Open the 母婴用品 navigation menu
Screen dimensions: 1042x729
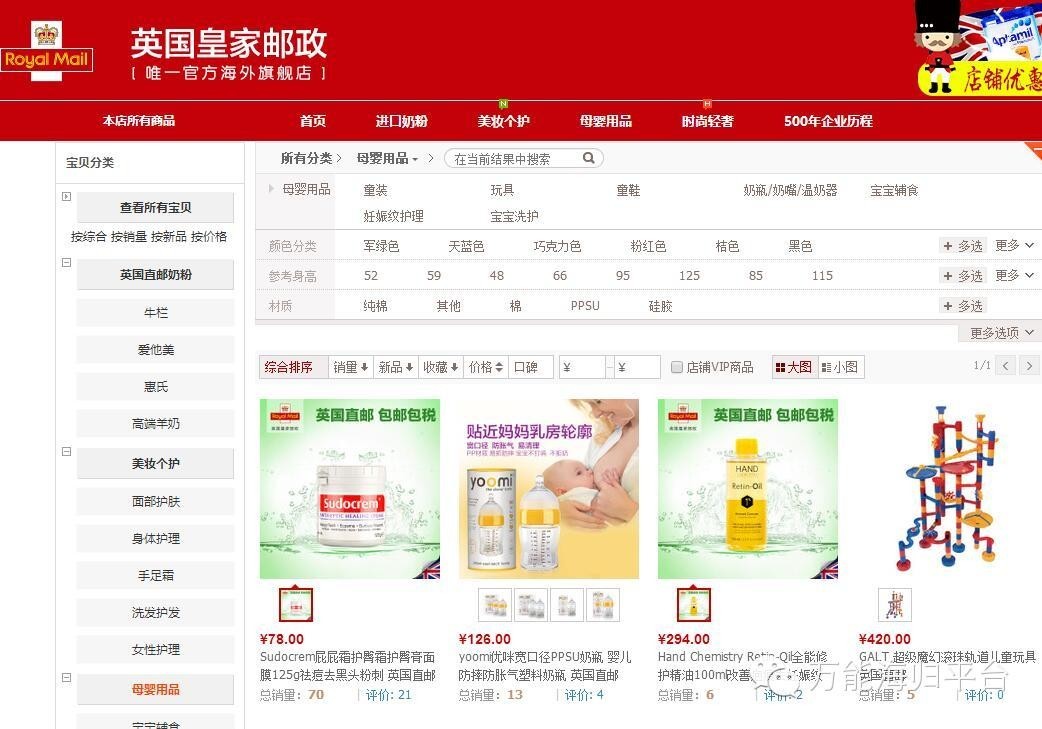[608, 120]
